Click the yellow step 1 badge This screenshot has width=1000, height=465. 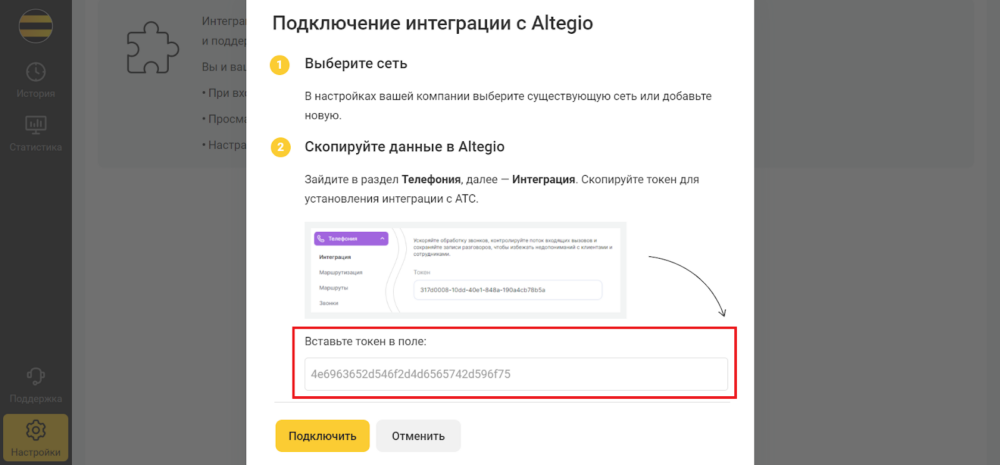279,65
